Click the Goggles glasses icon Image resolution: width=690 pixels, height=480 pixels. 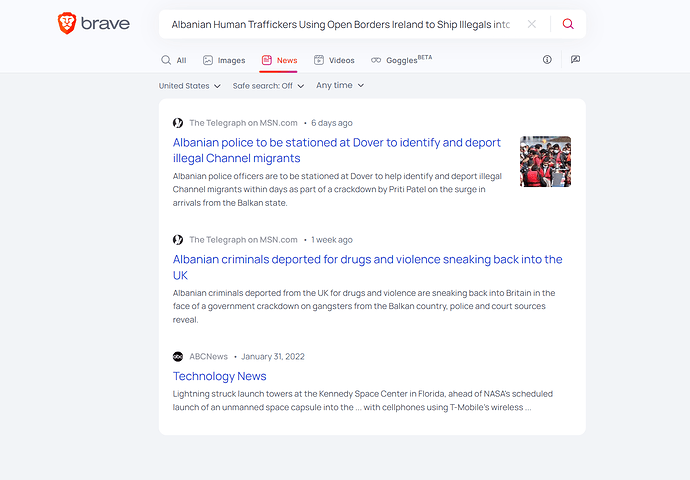click(x=376, y=60)
